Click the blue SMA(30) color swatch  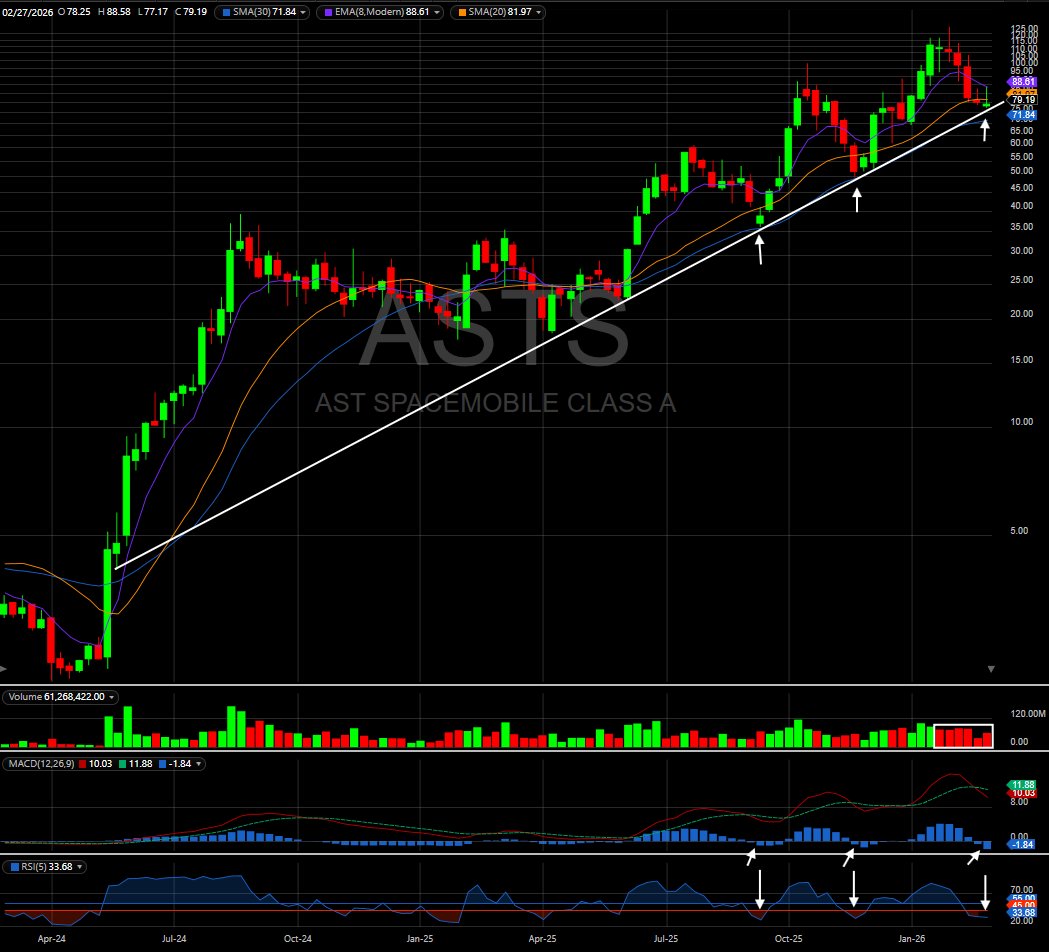pos(226,12)
